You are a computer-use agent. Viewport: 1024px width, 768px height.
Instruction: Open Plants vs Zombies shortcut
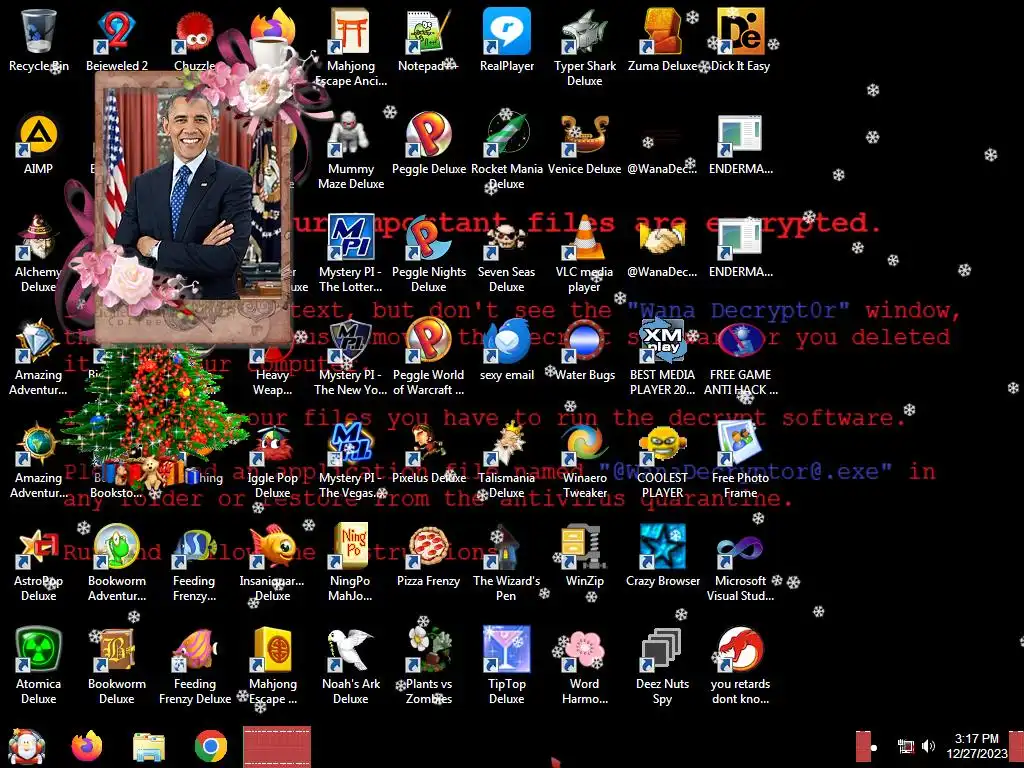point(428,665)
